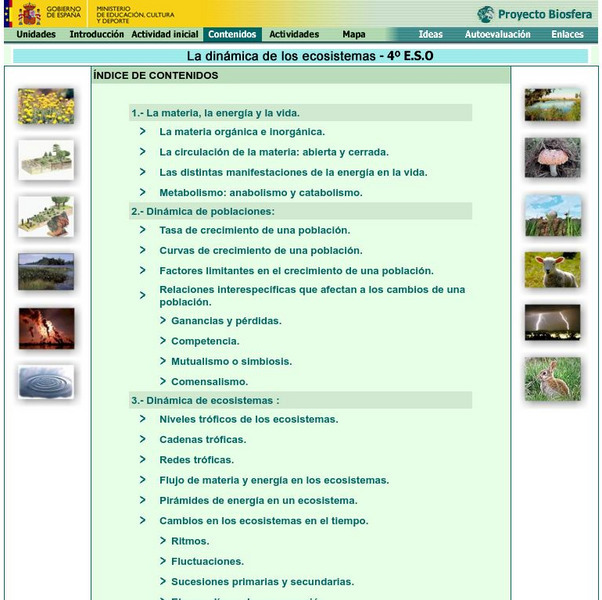The height and width of the screenshot is (600, 602).
Task: Click the arrow beside Metabolismo: anabolismo y catabolismo
Action: pos(142,192)
